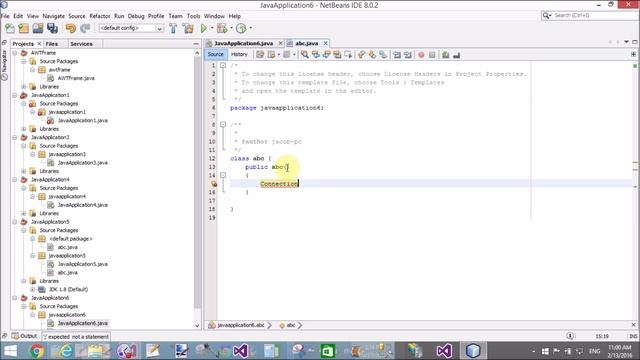The image size is (640, 360).
Task: Click the Next Bookmark icon
Action: click(x=372, y=55)
